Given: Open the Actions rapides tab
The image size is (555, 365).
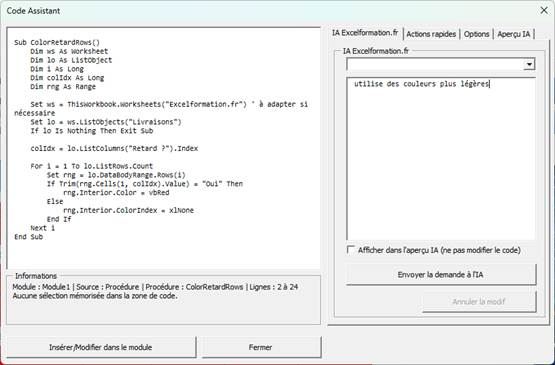Looking at the screenshot, I should (x=431, y=34).
